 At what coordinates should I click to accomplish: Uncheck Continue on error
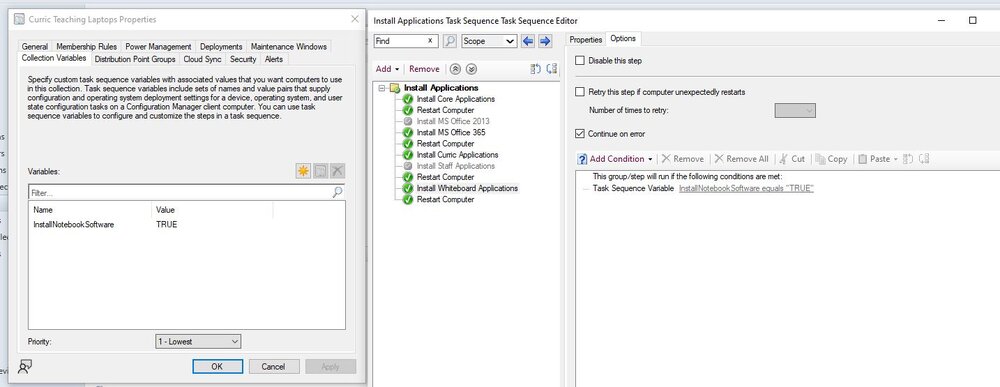(580, 134)
